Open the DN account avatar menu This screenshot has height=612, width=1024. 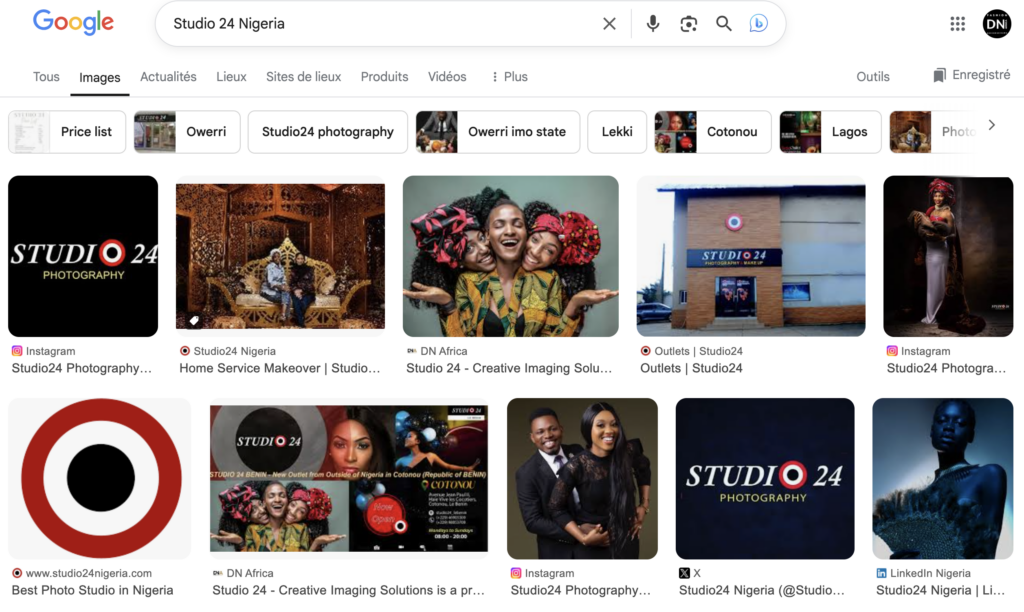[997, 24]
